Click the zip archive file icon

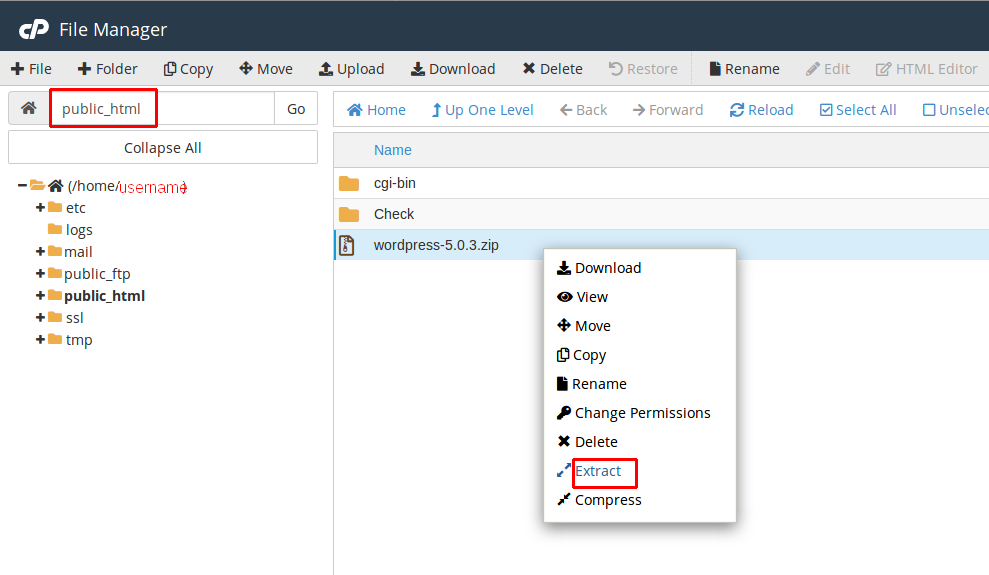coord(346,245)
